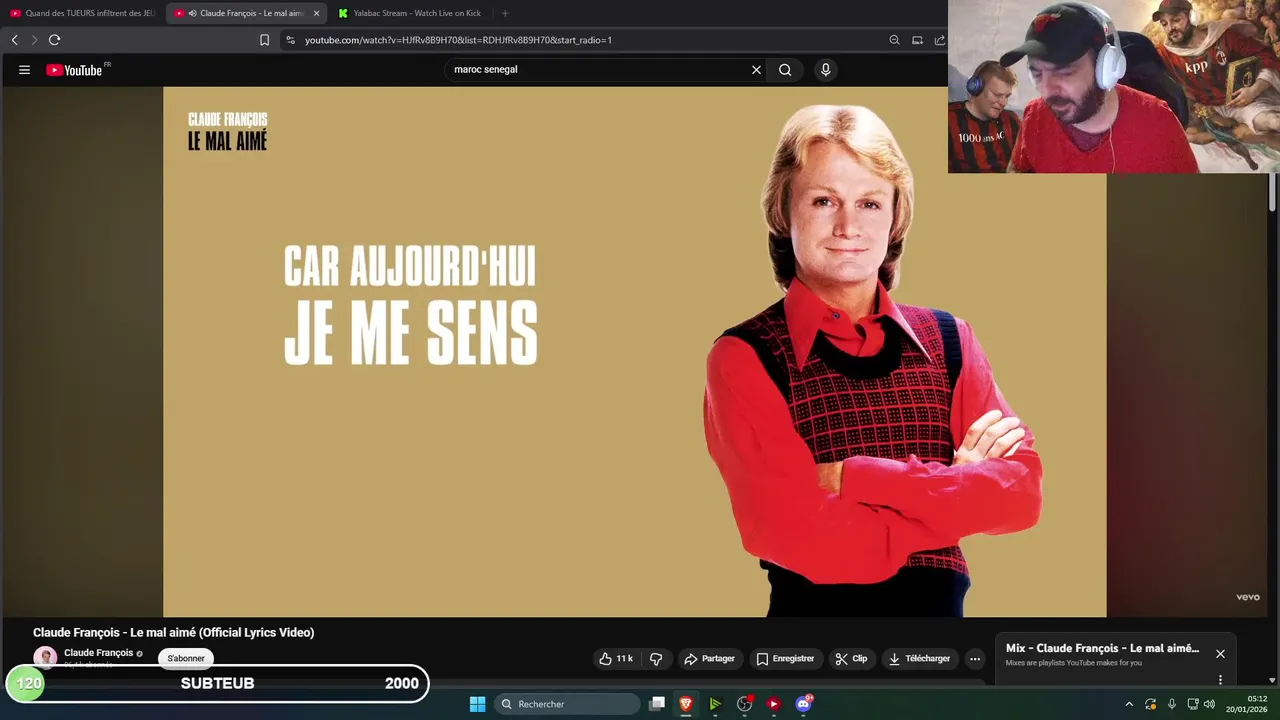The height and width of the screenshot is (720, 1280).
Task: Open the green play-arrow app on taskbar
Action: (715, 704)
